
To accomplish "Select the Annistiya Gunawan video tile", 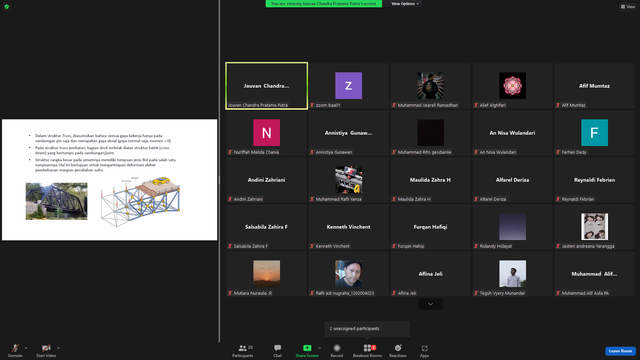I will (348, 133).
